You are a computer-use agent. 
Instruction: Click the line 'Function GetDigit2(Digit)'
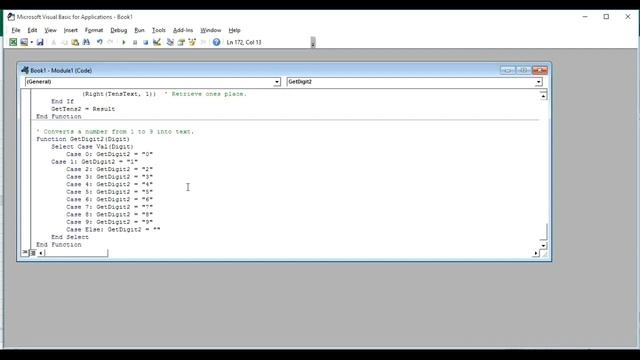(83, 139)
